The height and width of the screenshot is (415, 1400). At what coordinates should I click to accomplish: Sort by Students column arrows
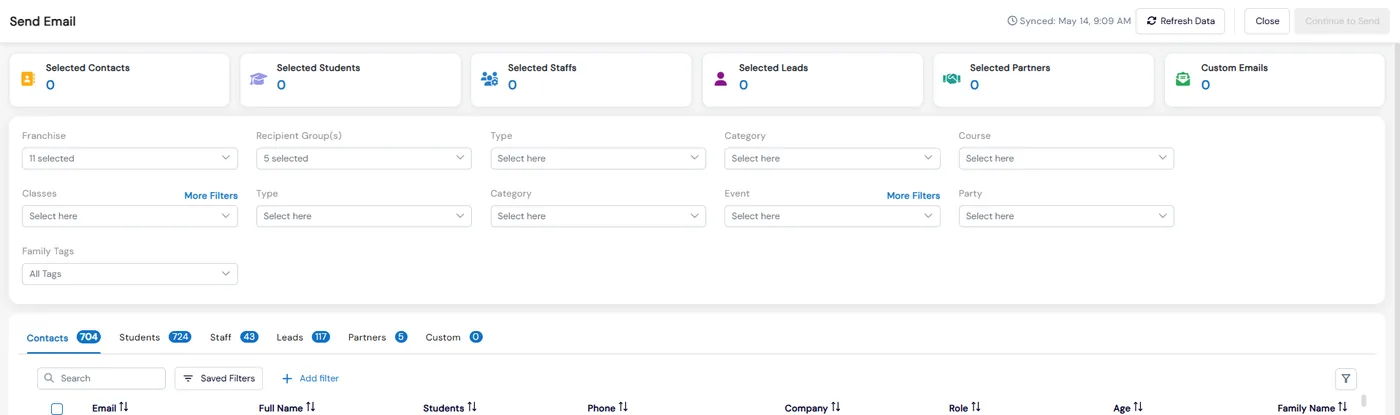tap(472, 408)
